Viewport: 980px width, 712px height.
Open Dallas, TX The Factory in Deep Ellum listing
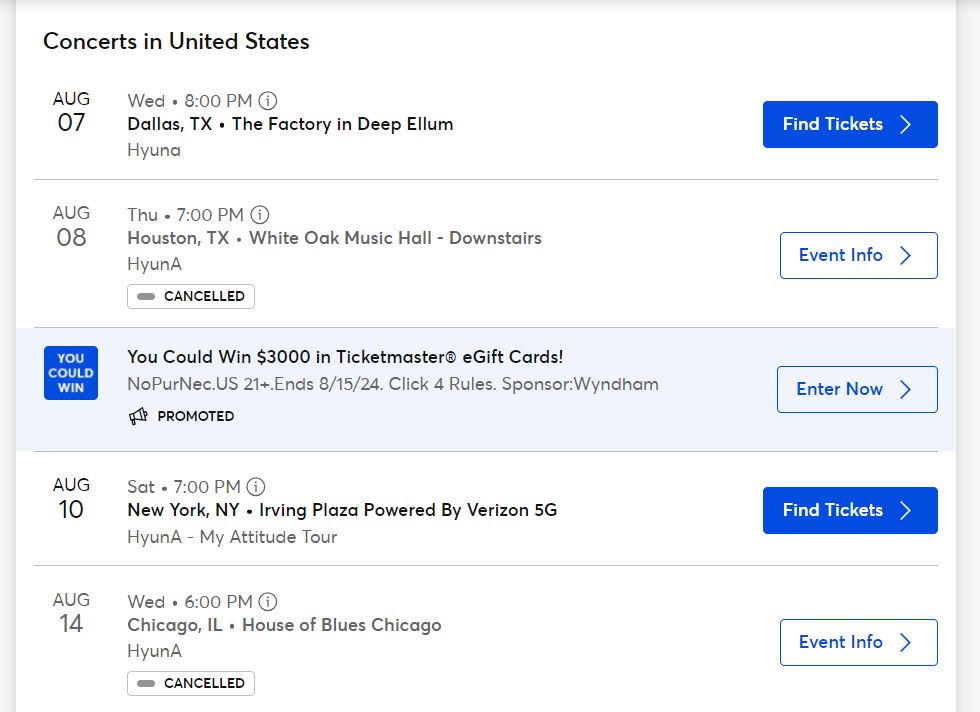[x=290, y=124]
